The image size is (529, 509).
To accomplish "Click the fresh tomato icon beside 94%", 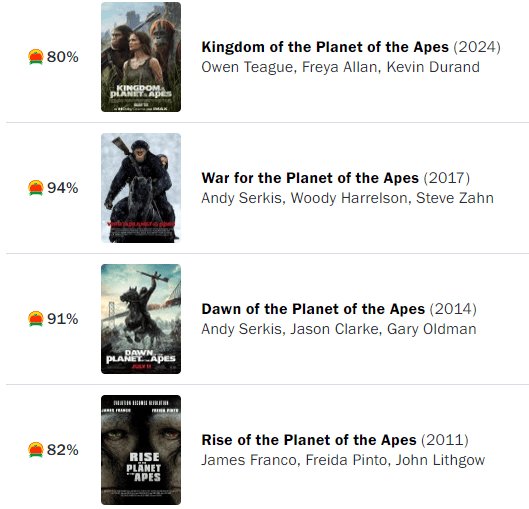I will point(36,188).
